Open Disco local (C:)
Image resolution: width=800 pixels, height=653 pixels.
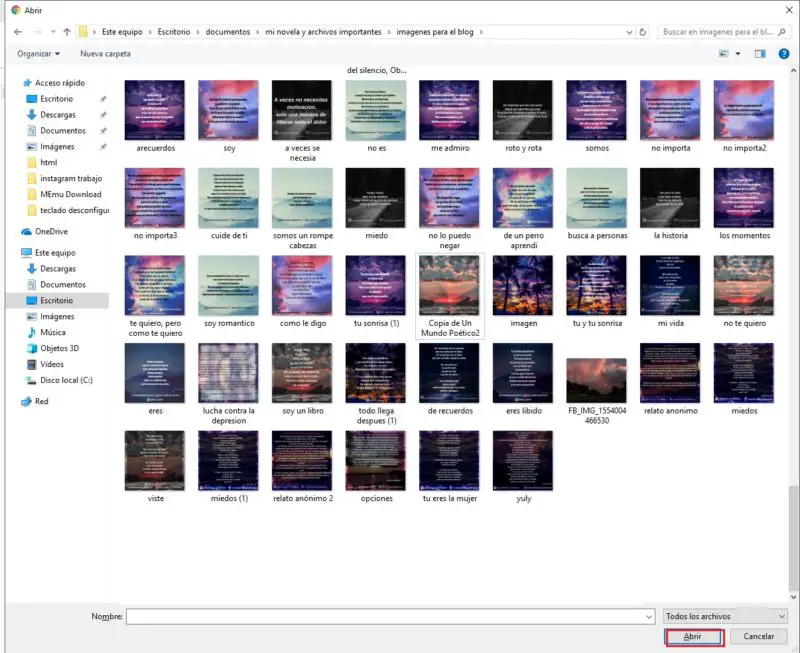66,380
